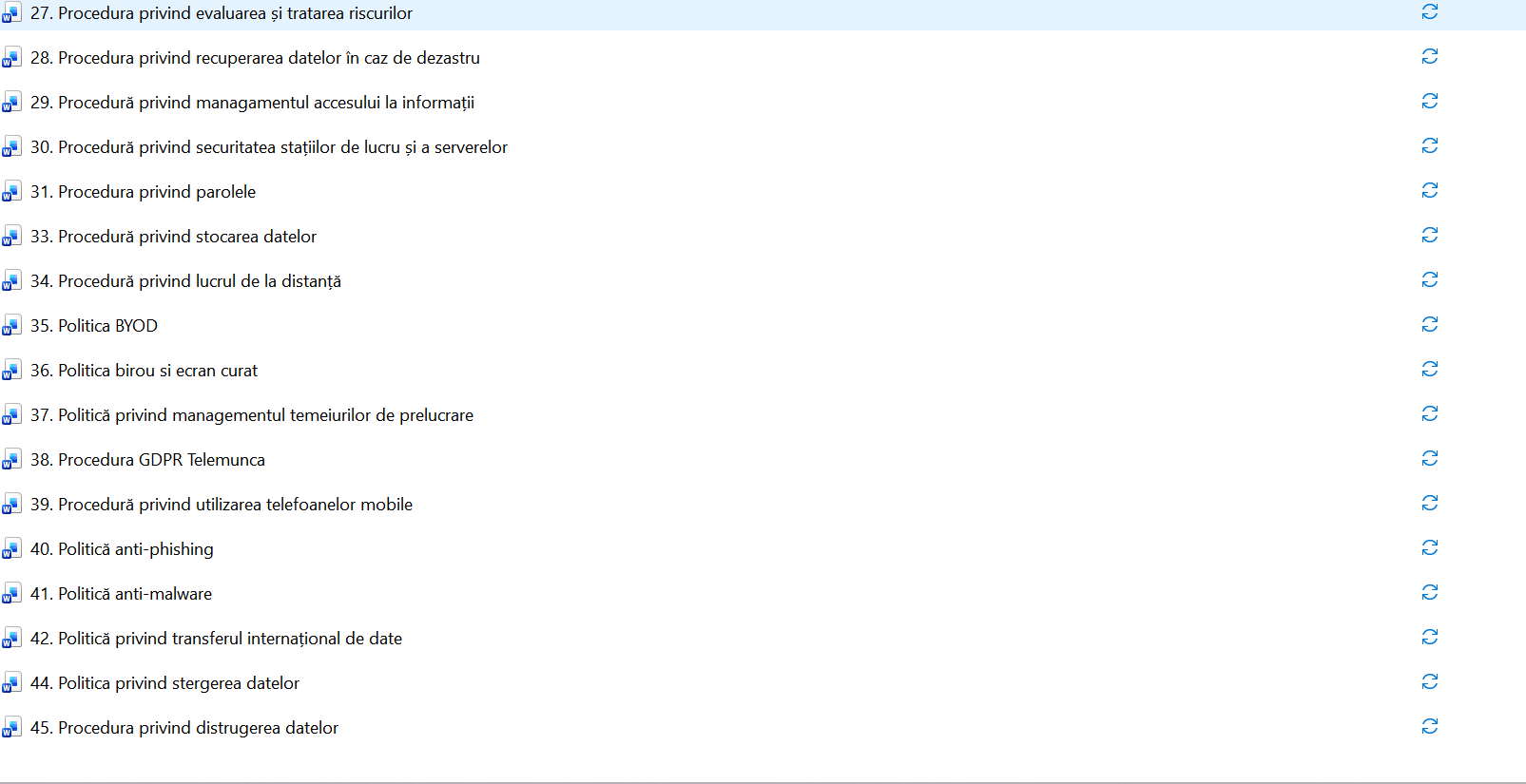1526x784 pixels.
Task: Click sync icon for 33. stocarea datelor
Action: click(1429, 235)
